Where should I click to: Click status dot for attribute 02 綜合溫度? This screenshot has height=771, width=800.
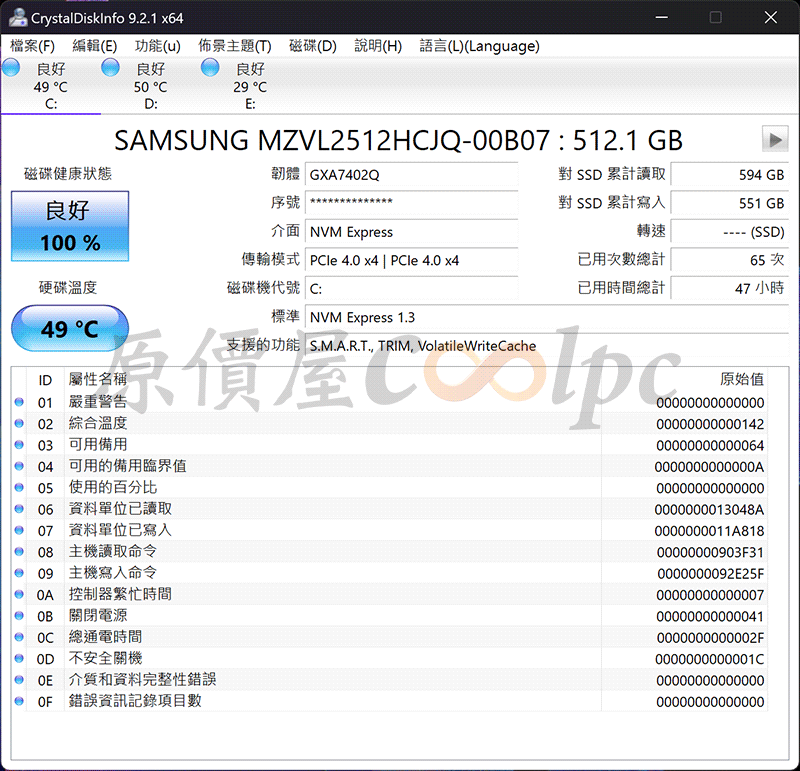[19, 424]
